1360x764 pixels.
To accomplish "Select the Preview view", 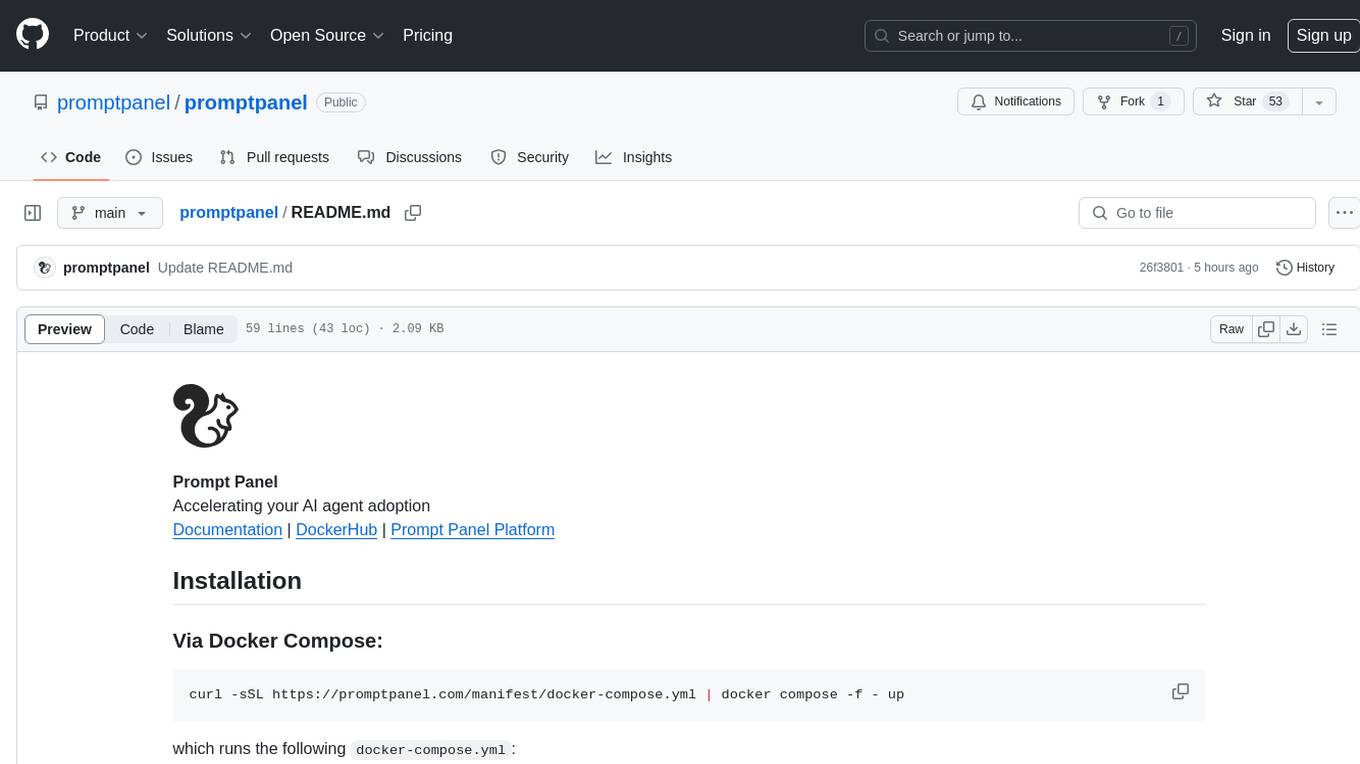I will tap(65, 329).
